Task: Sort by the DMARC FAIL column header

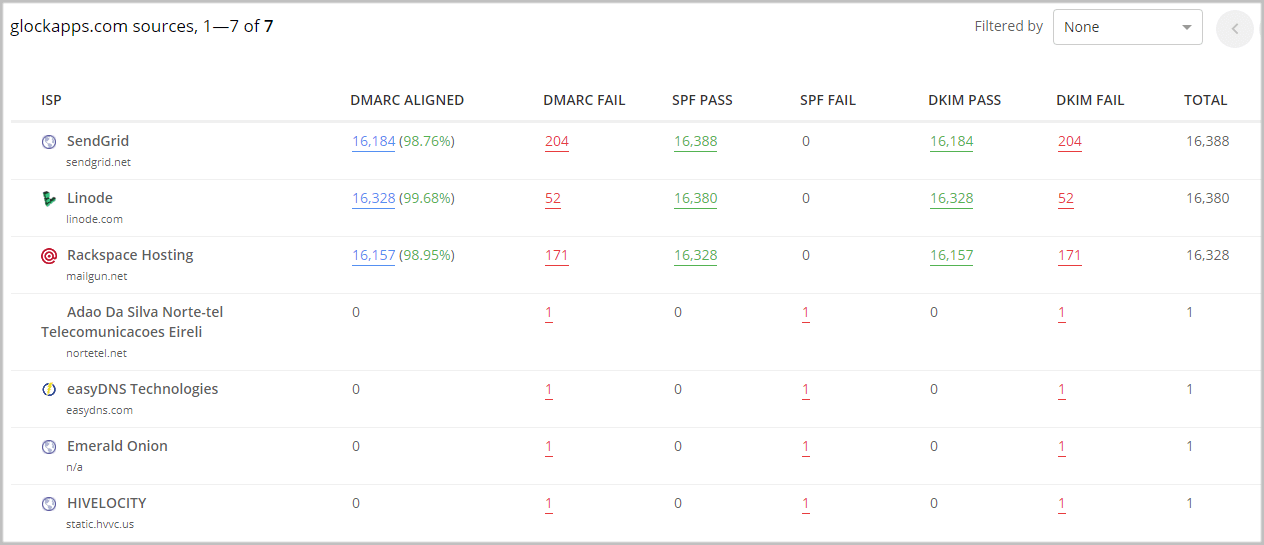Action: (x=584, y=100)
